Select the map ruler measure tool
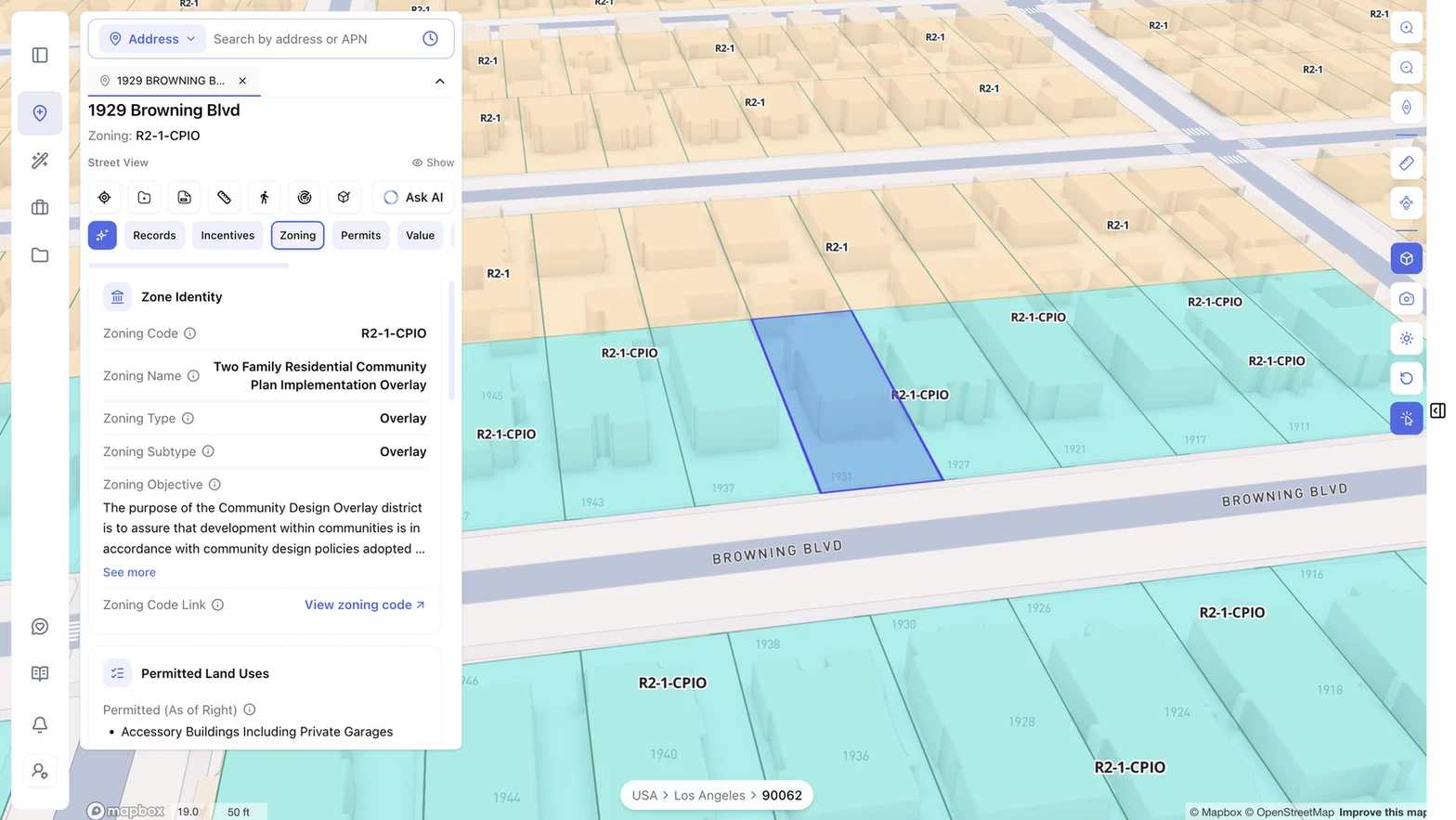This screenshot has width=1456, height=820. click(1407, 163)
